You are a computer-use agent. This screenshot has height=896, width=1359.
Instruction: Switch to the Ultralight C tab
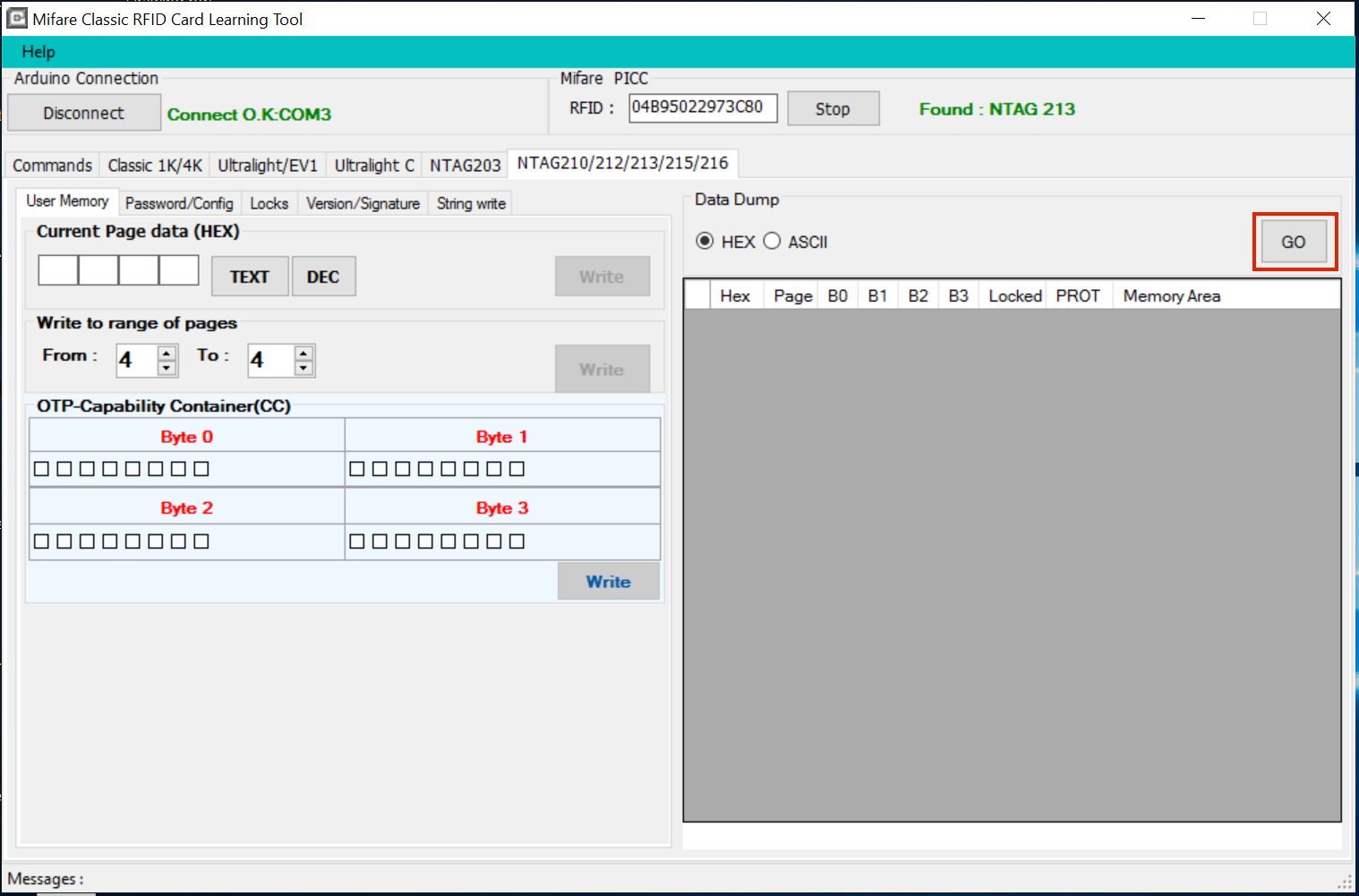coord(374,166)
